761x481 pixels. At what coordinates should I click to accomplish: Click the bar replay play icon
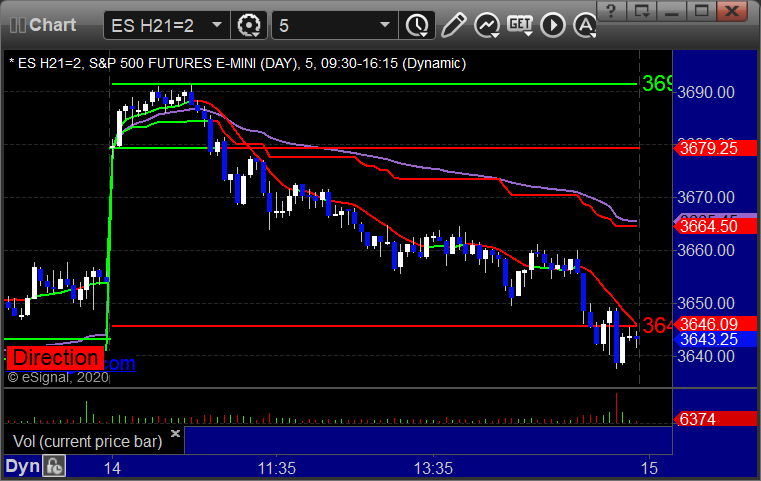click(553, 25)
